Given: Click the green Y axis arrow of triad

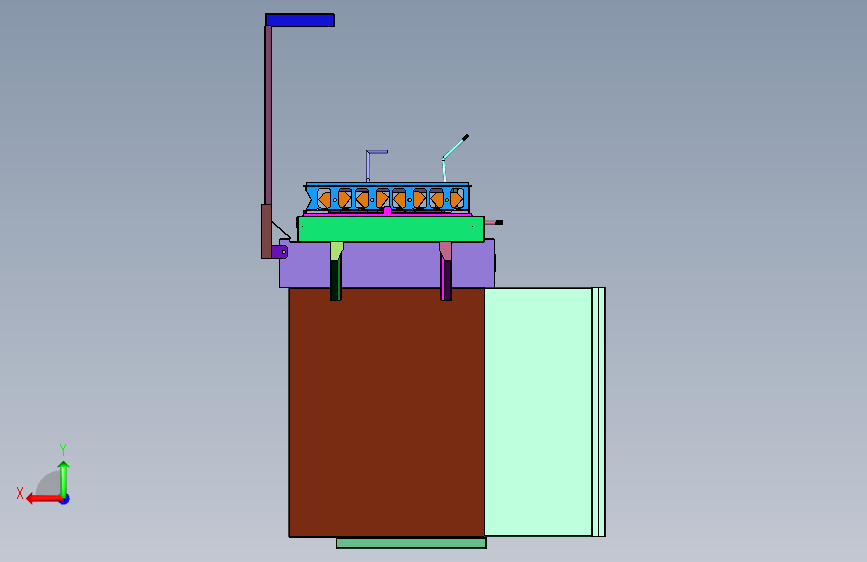Looking at the screenshot, I should (64, 478).
